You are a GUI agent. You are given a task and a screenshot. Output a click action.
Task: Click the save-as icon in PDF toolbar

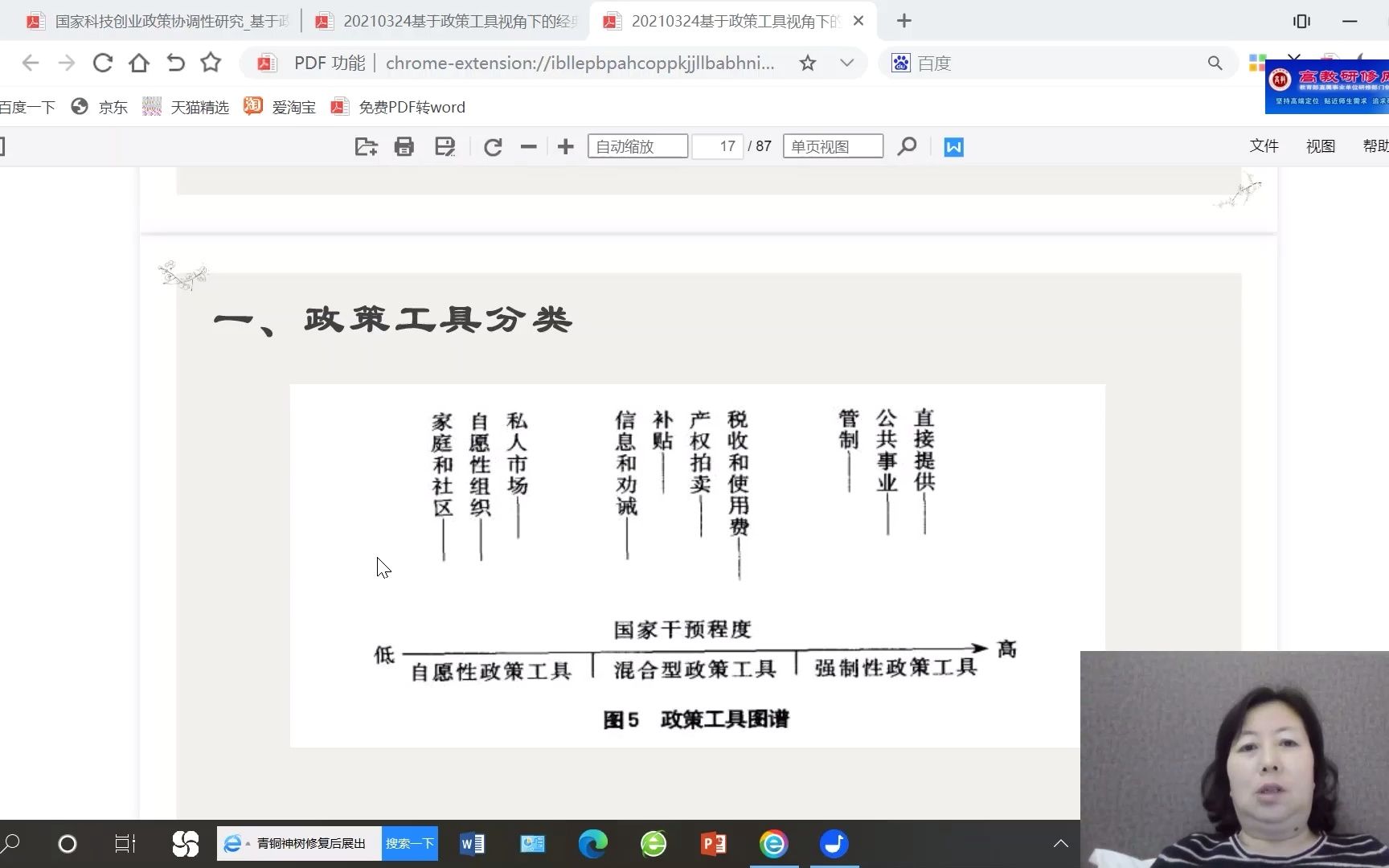click(445, 146)
